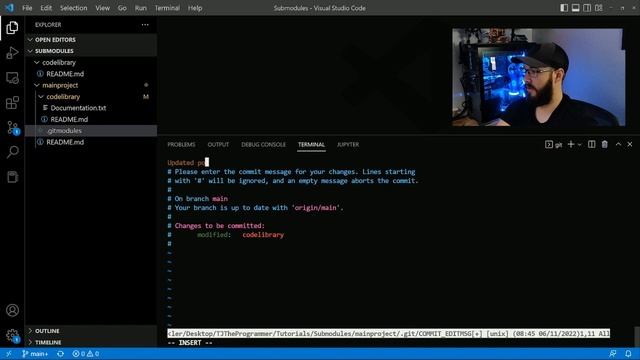Switch to the Debug Console tab
The height and width of the screenshot is (360, 640).
click(x=263, y=144)
